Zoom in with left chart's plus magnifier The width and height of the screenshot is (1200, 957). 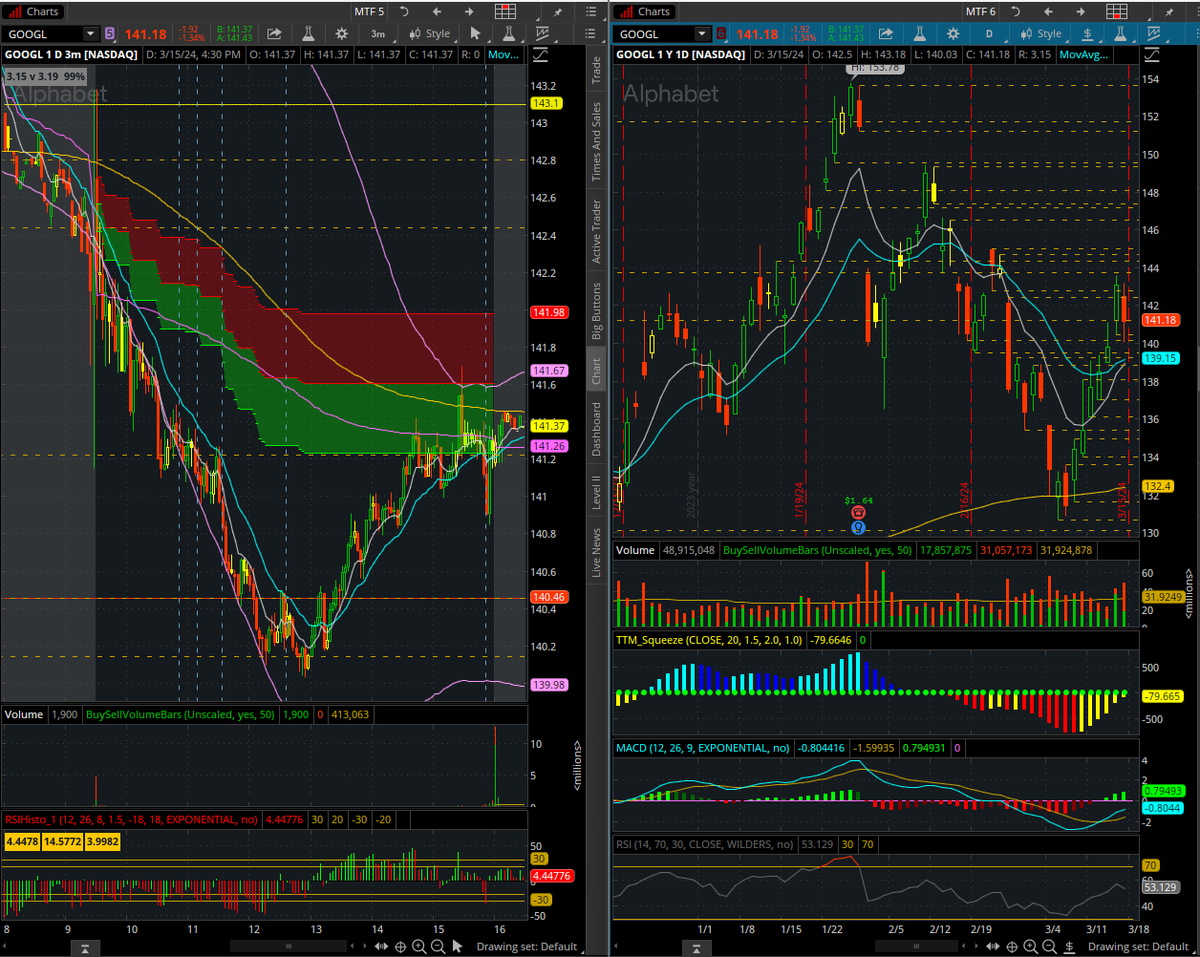pyautogui.click(x=419, y=946)
